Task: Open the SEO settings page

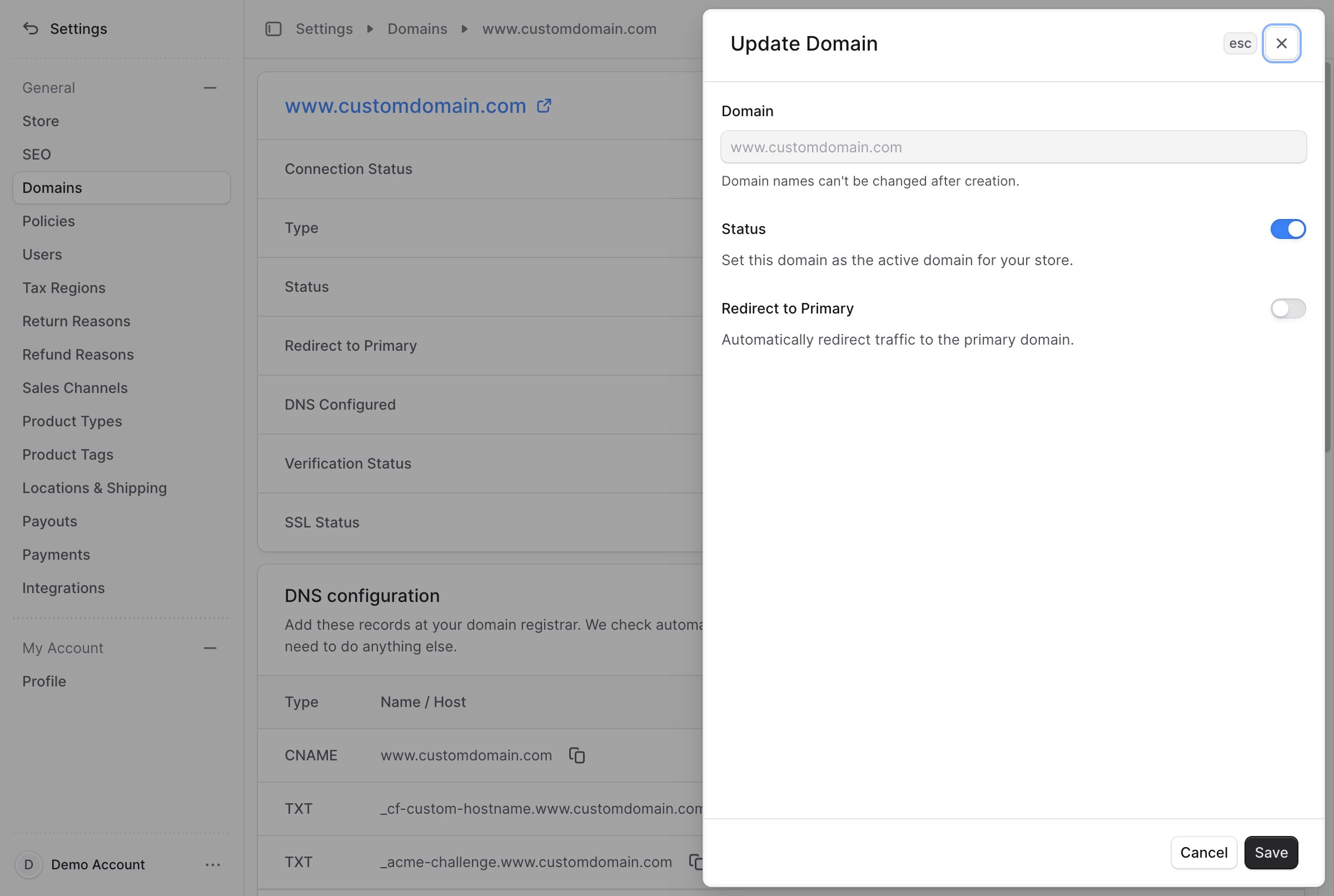Action: click(122, 155)
